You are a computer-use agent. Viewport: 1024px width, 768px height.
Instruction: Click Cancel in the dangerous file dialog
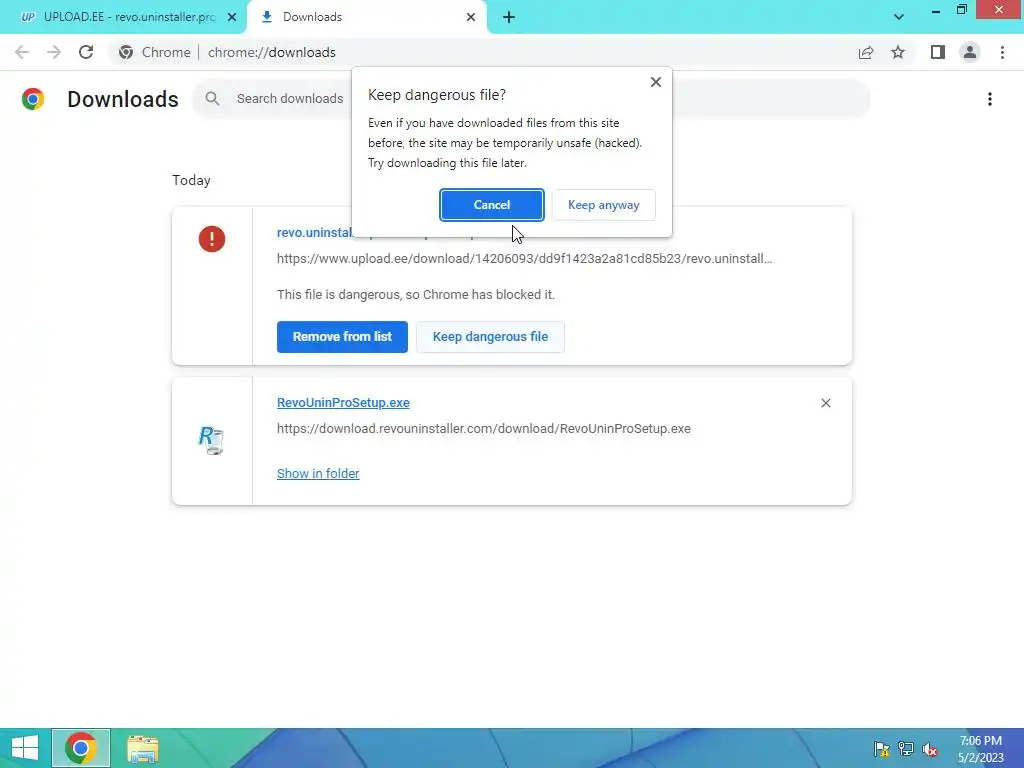point(491,205)
